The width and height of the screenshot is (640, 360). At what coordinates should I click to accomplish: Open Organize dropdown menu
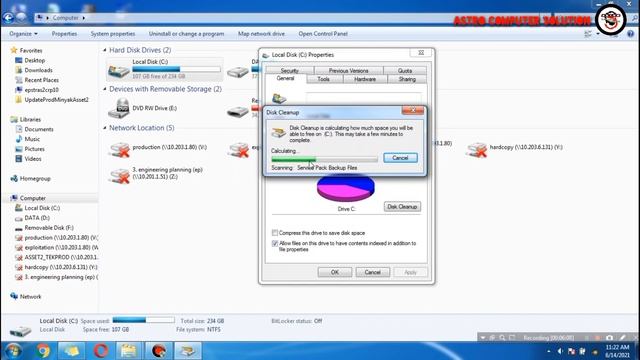pos(23,34)
